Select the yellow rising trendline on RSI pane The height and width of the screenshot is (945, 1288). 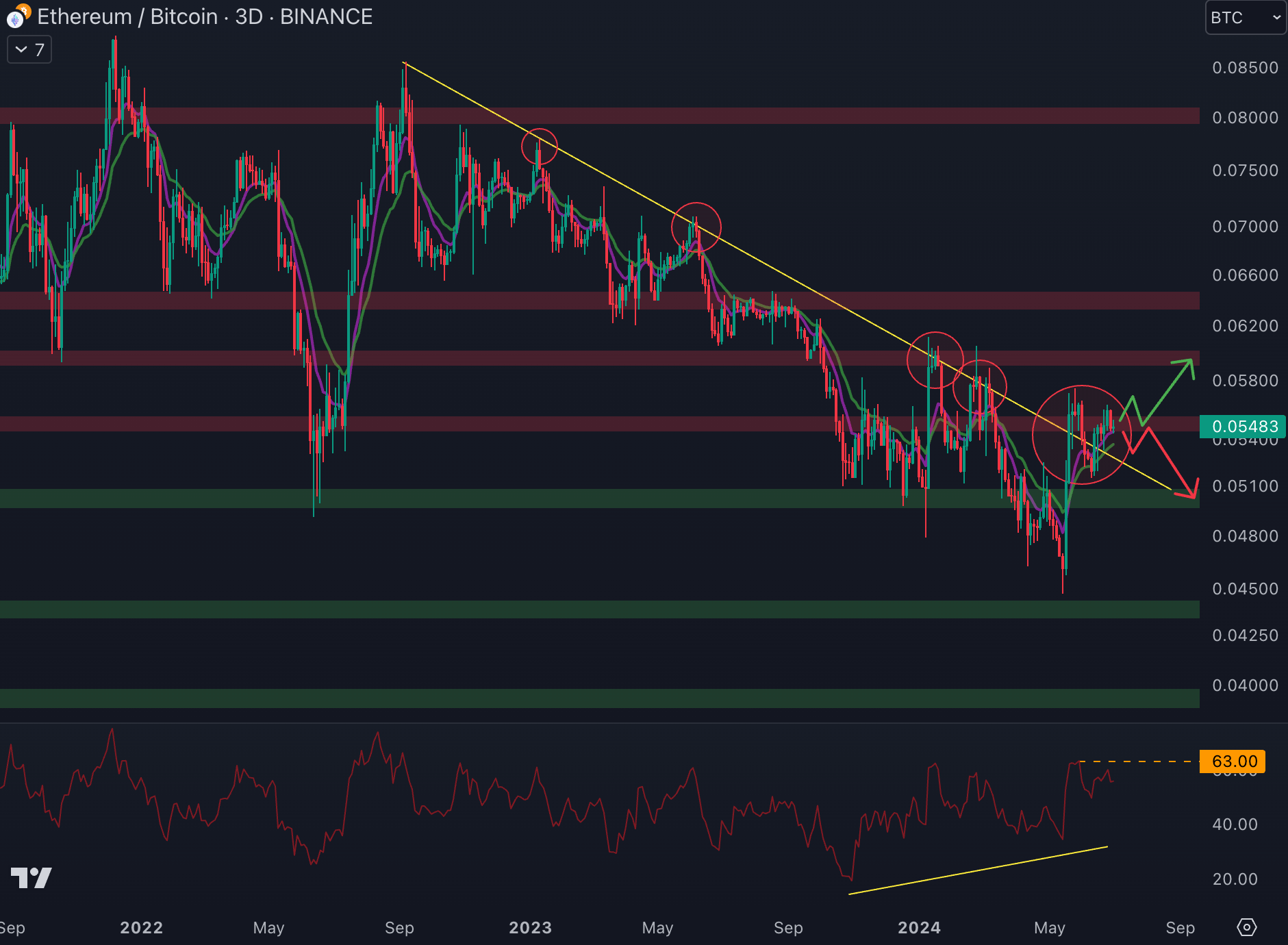tap(979, 870)
